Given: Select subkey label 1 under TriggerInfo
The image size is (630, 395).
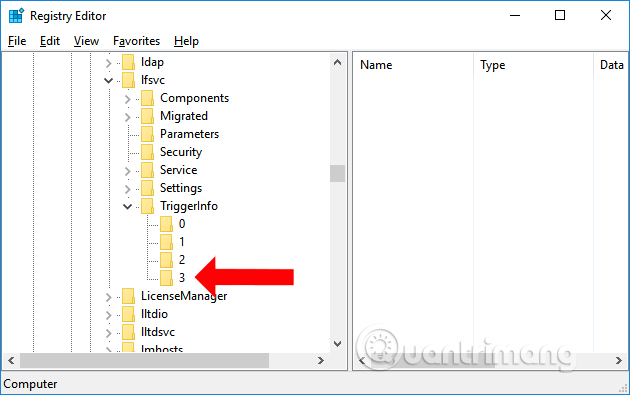Looking at the screenshot, I should (182, 242).
